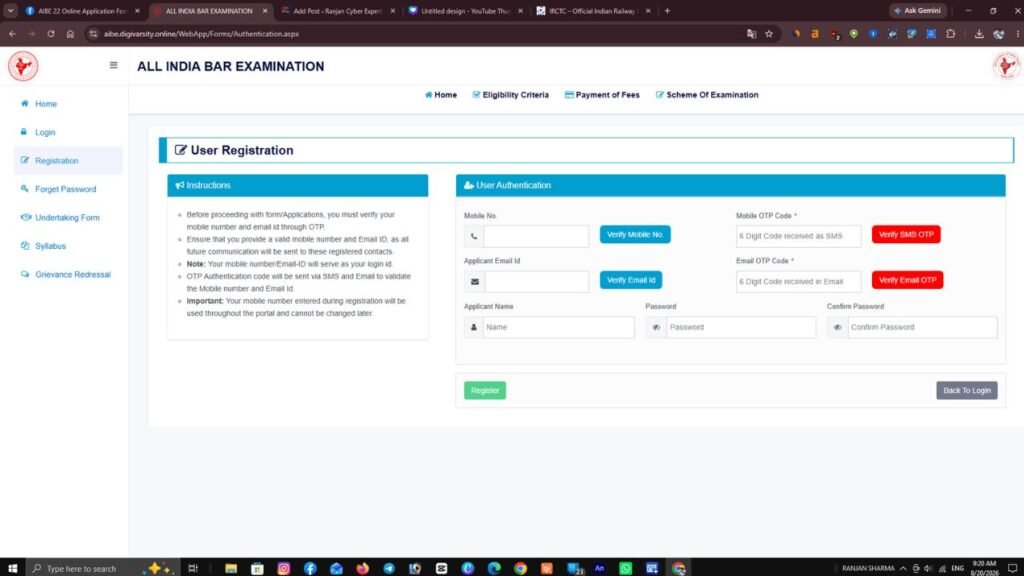Click the Confirm Password input field

(922, 327)
